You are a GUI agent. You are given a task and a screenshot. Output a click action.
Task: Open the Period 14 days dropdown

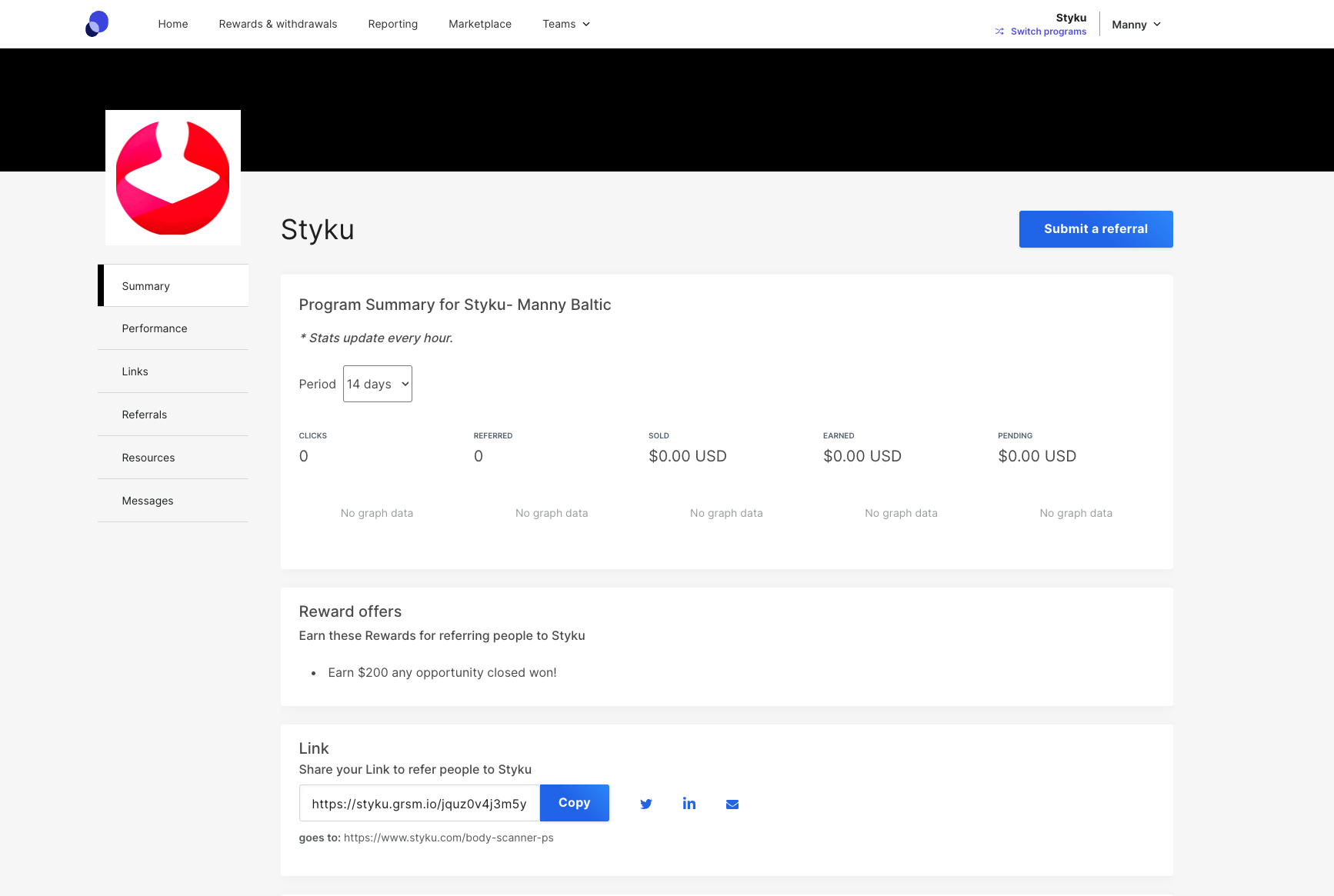click(377, 384)
